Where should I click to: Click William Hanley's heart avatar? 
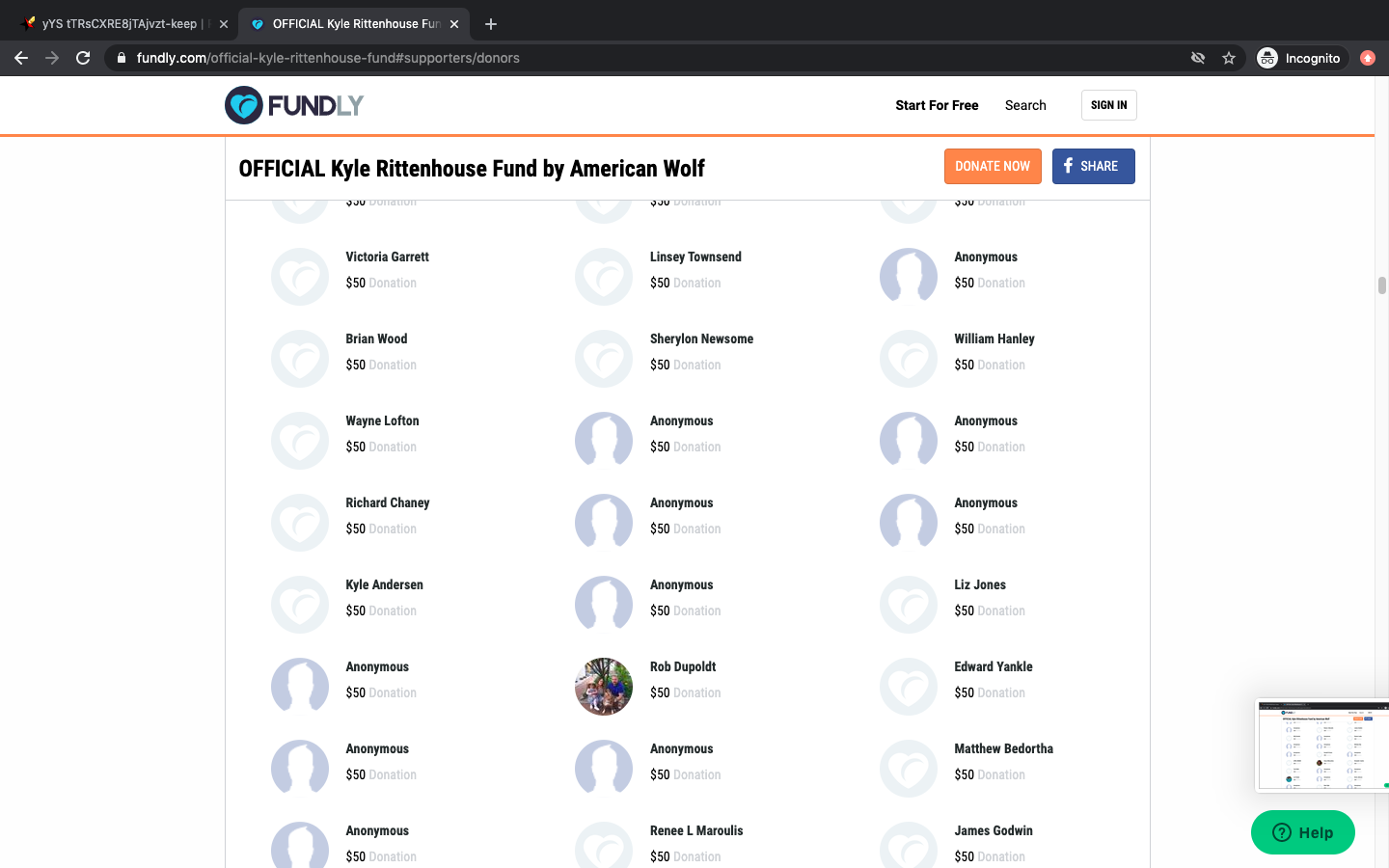909,359
